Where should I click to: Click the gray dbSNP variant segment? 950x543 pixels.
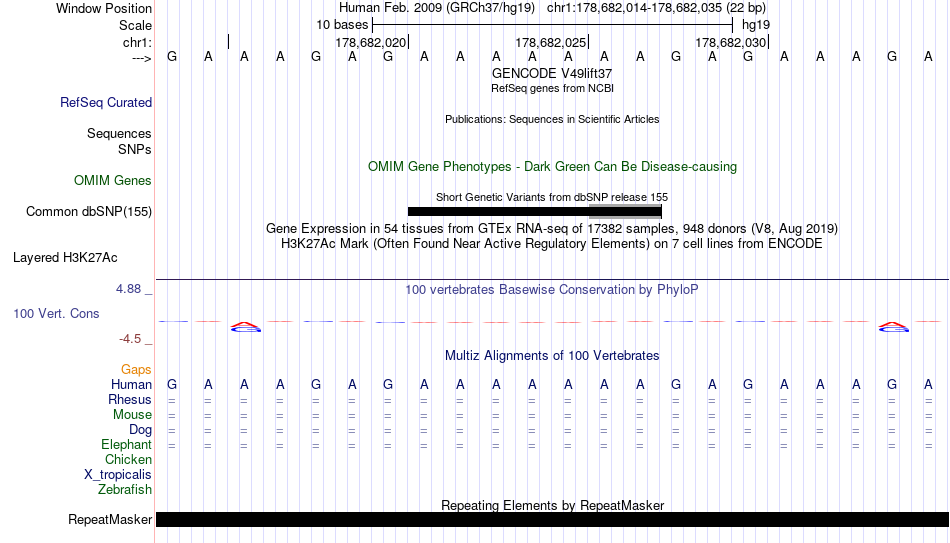tap(625, 212)
